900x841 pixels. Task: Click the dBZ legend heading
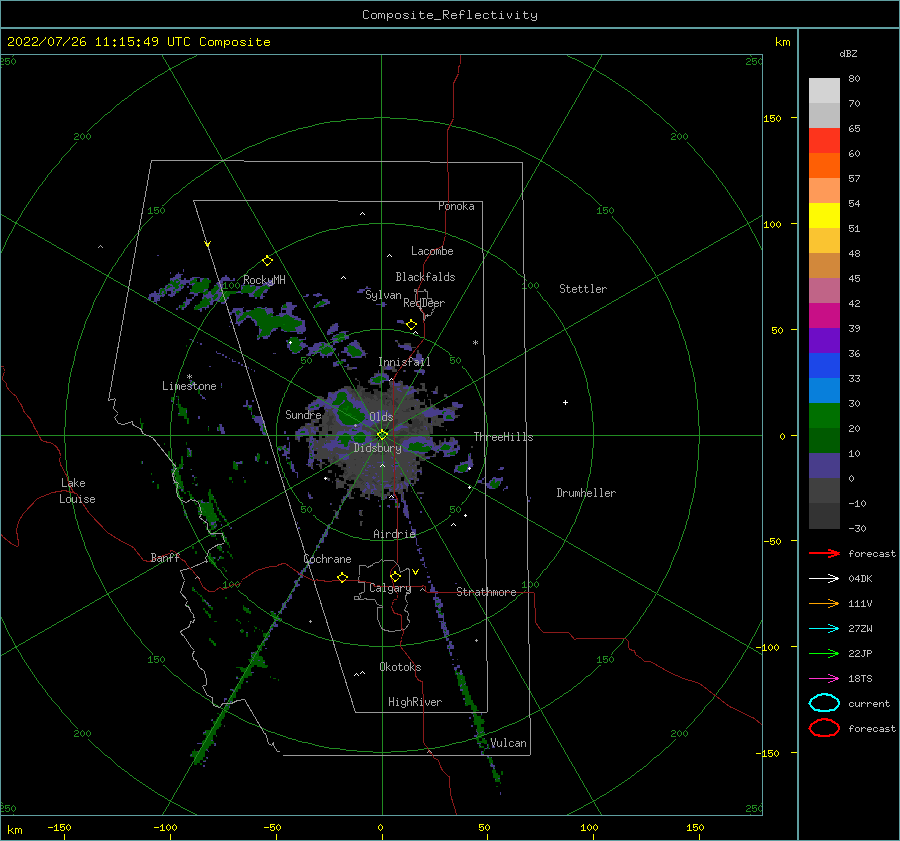(848, 53)
